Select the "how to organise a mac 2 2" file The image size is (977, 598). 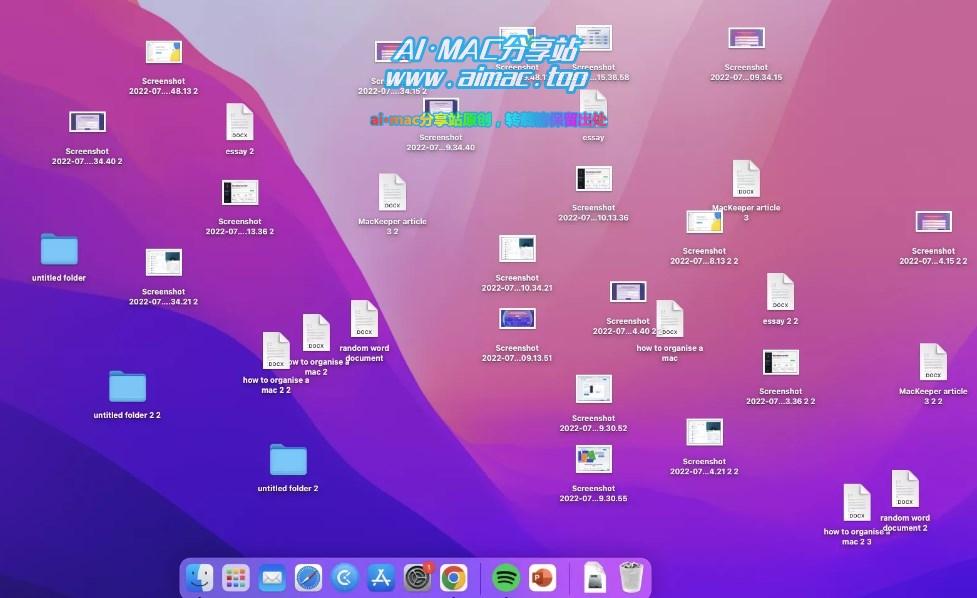pyautogui.click(x=276, y=351)
